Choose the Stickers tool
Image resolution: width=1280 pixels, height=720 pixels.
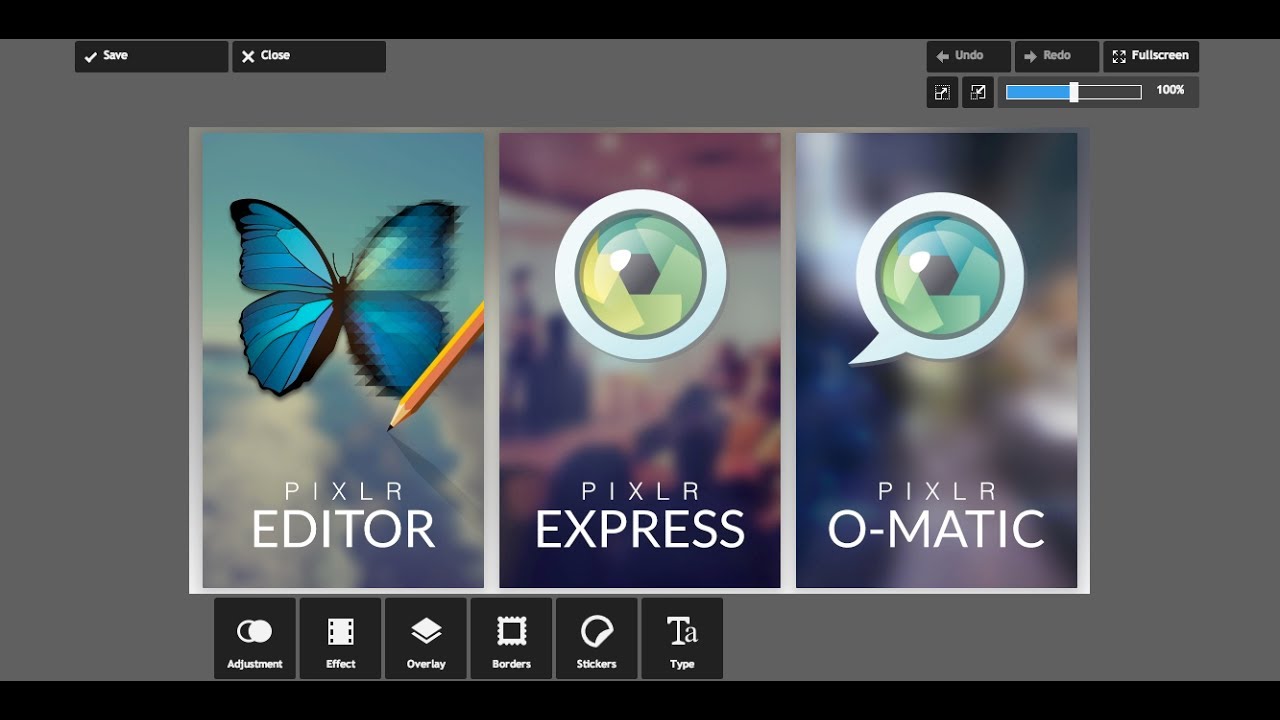pyautogui.click(x=596, y=639)
